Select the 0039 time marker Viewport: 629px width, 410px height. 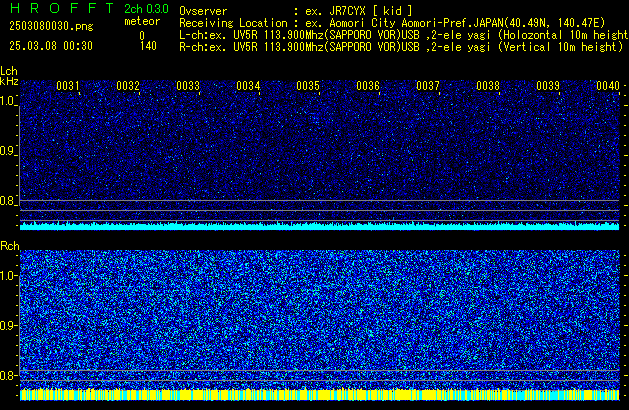point(548,86)
